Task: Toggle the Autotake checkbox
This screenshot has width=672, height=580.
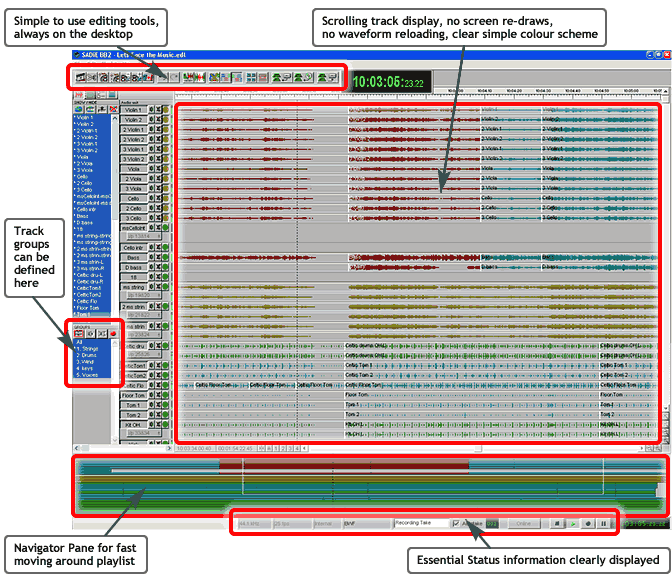Action: point(456,523)
